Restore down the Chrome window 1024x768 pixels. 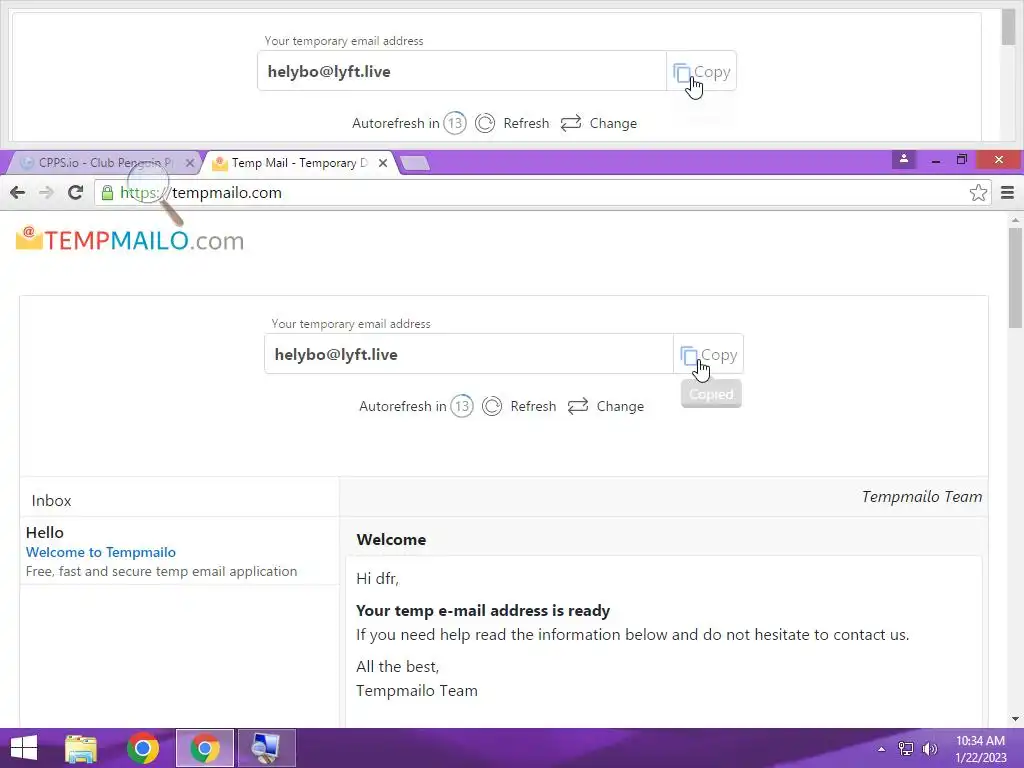[961, 159]
